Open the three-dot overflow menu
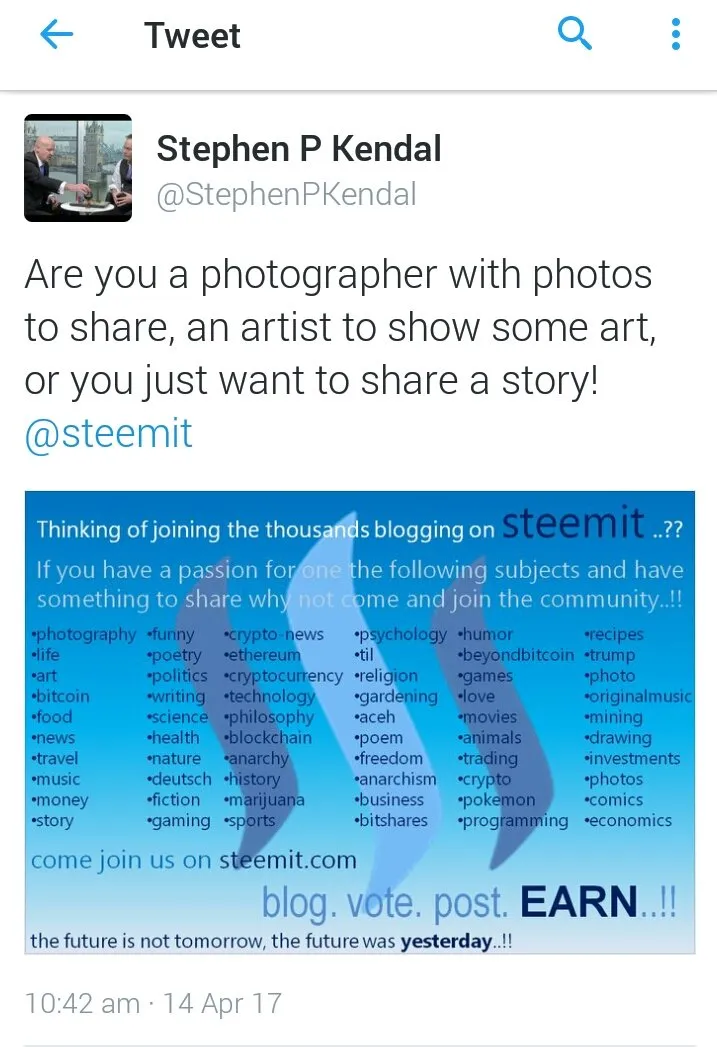Image resolution: width=717 pixels, height=1047 pixels. (676, 34)
